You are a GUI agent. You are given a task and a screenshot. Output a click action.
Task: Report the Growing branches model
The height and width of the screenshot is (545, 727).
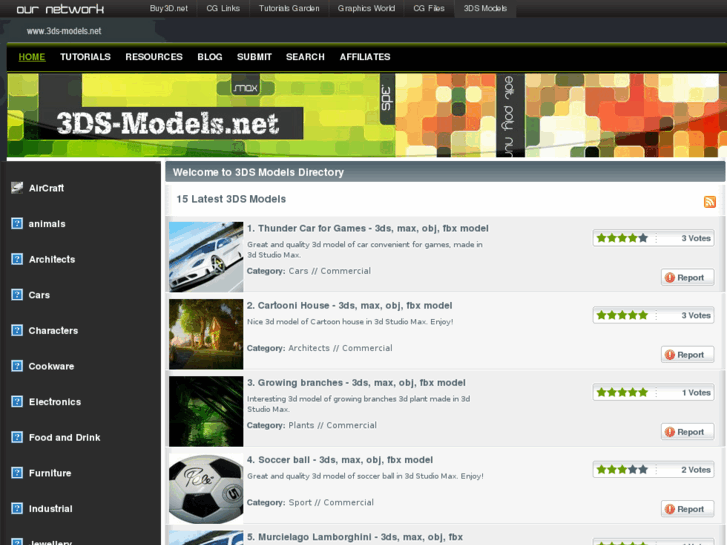pos(687,432)
